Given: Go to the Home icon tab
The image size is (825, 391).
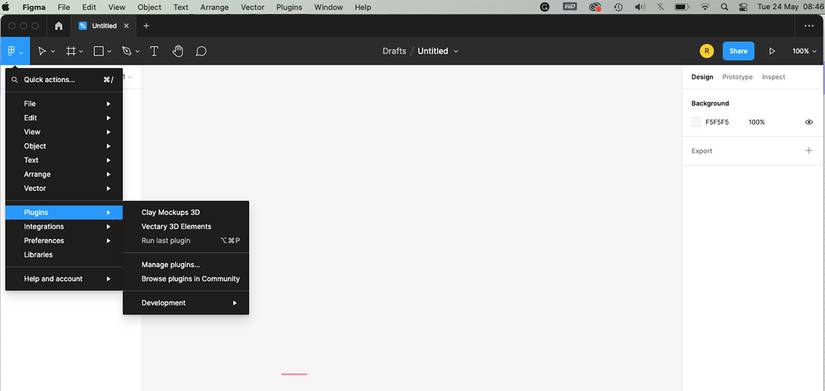Looking at the screenshot, I should (x=58, y=26).
